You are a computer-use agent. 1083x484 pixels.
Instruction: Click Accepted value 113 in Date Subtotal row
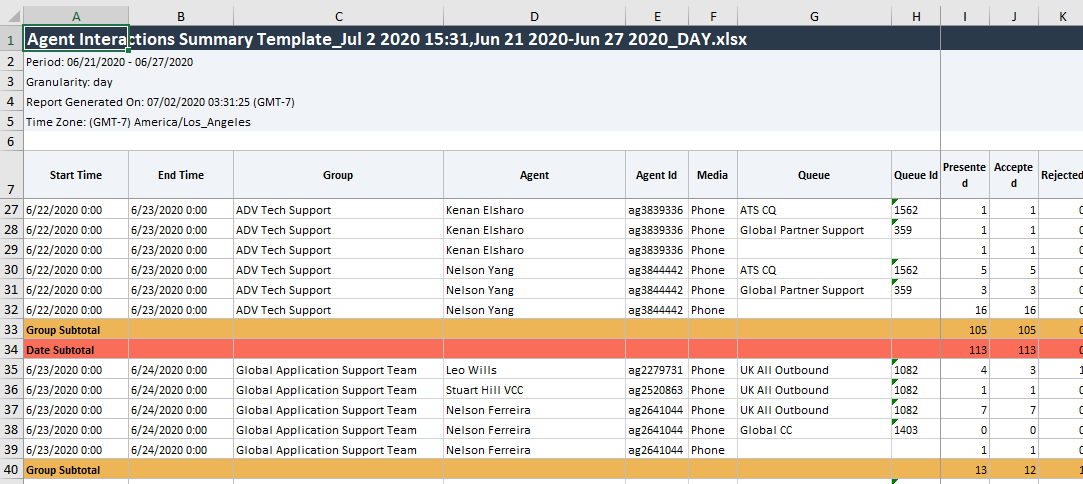(1014, 349)
